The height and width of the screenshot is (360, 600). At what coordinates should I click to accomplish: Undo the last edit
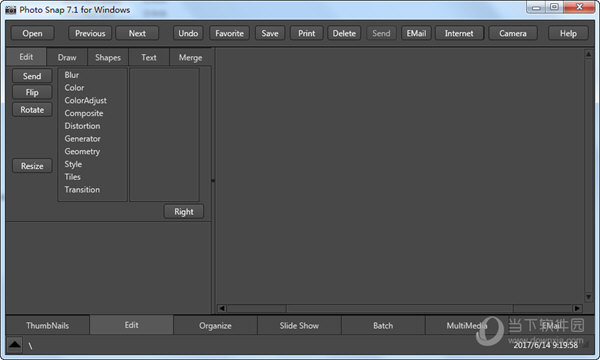[x=188, y=34]
